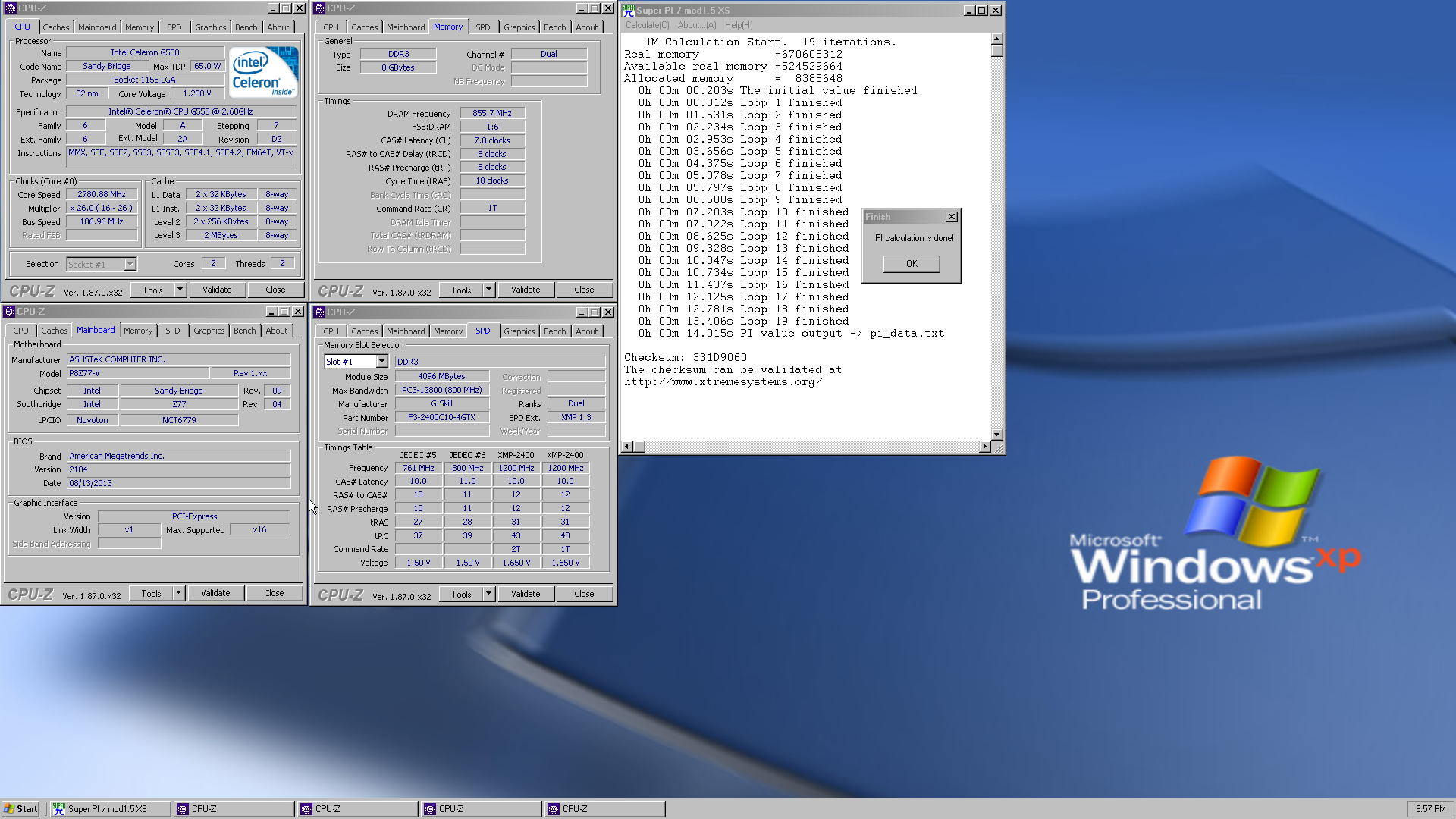Select Graphics tab in Memory window

click(519, 27)
